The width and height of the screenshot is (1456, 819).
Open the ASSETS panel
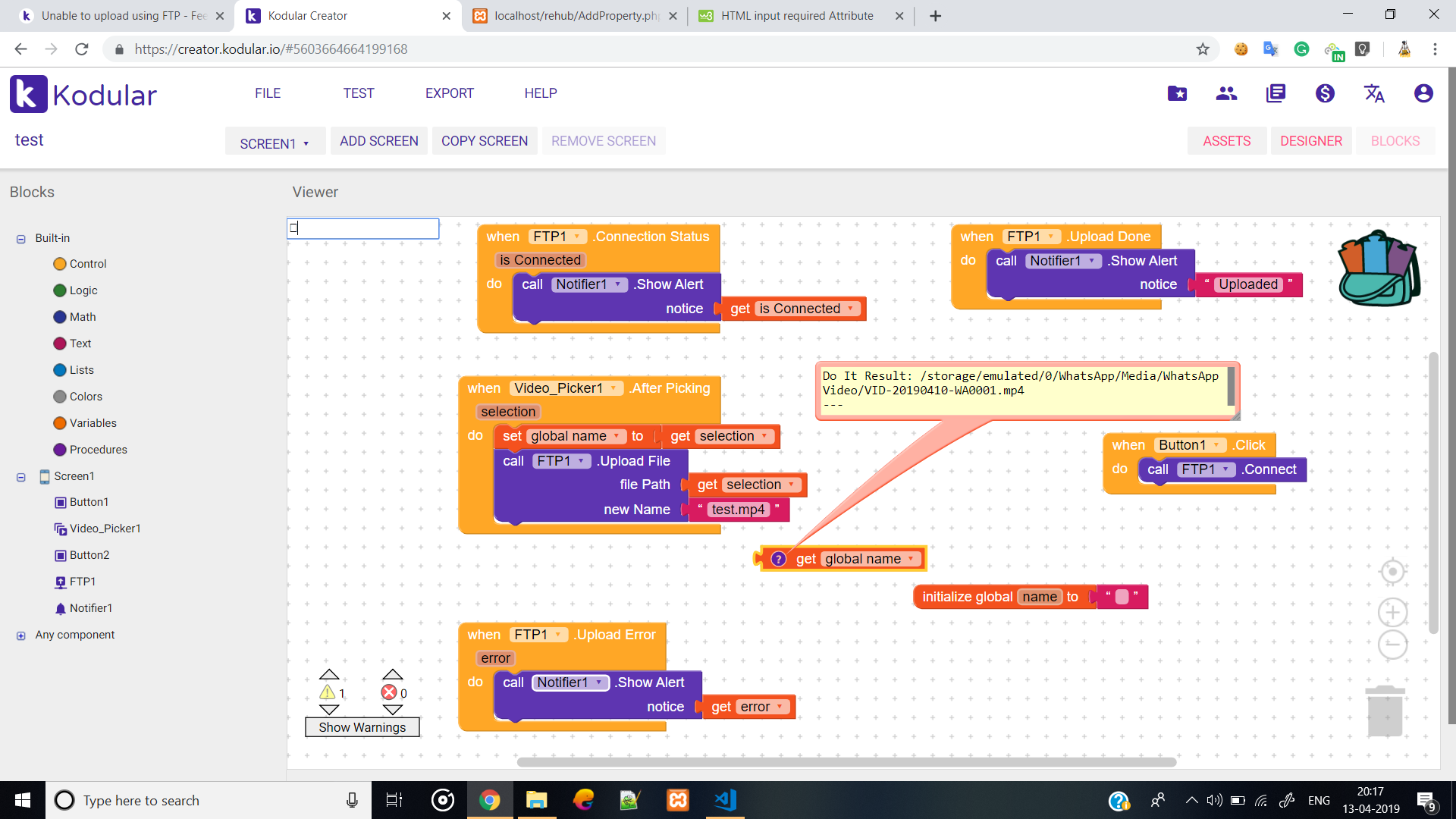tap(1227, 141)
